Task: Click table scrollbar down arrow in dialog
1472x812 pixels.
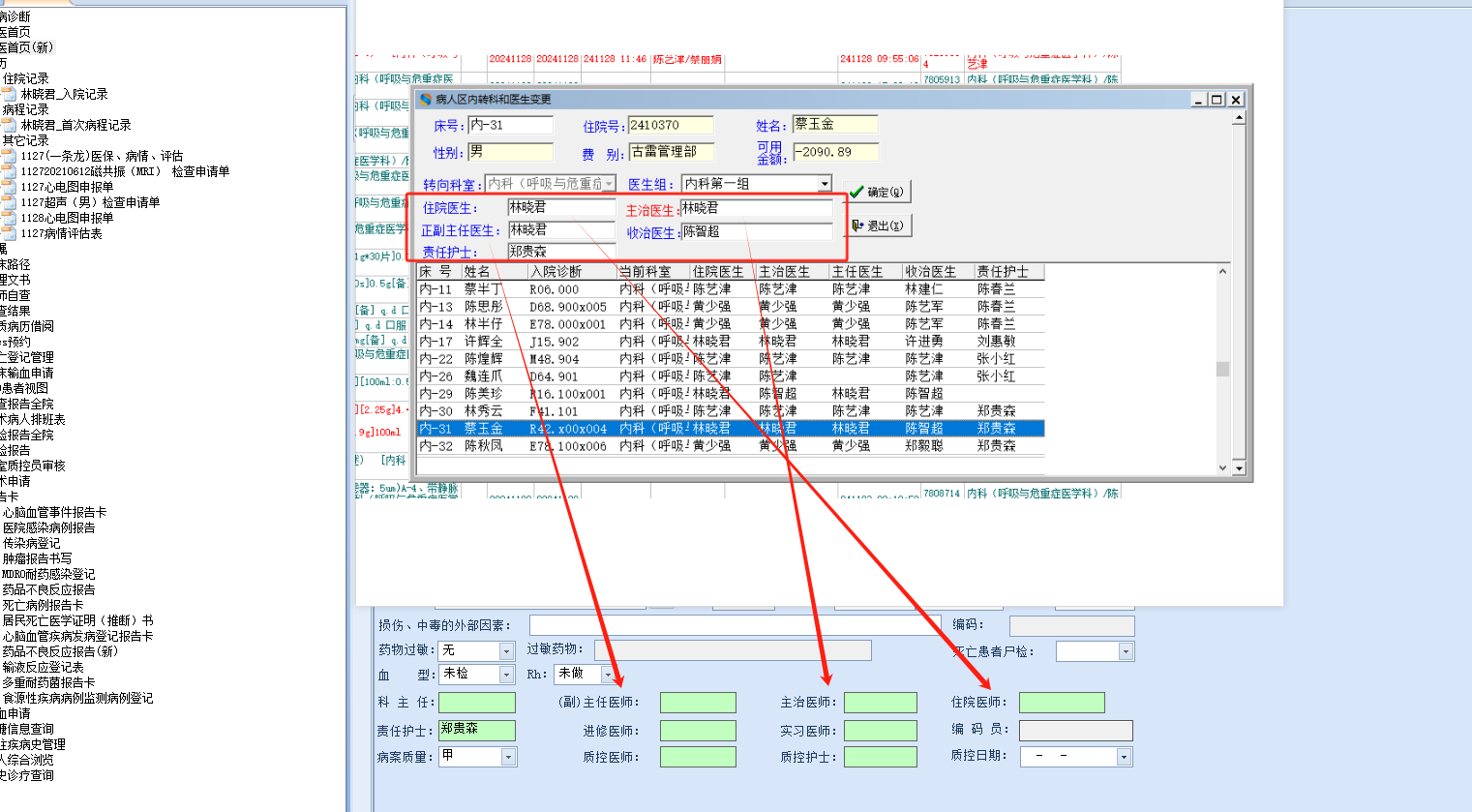Action: (1222, 468)
